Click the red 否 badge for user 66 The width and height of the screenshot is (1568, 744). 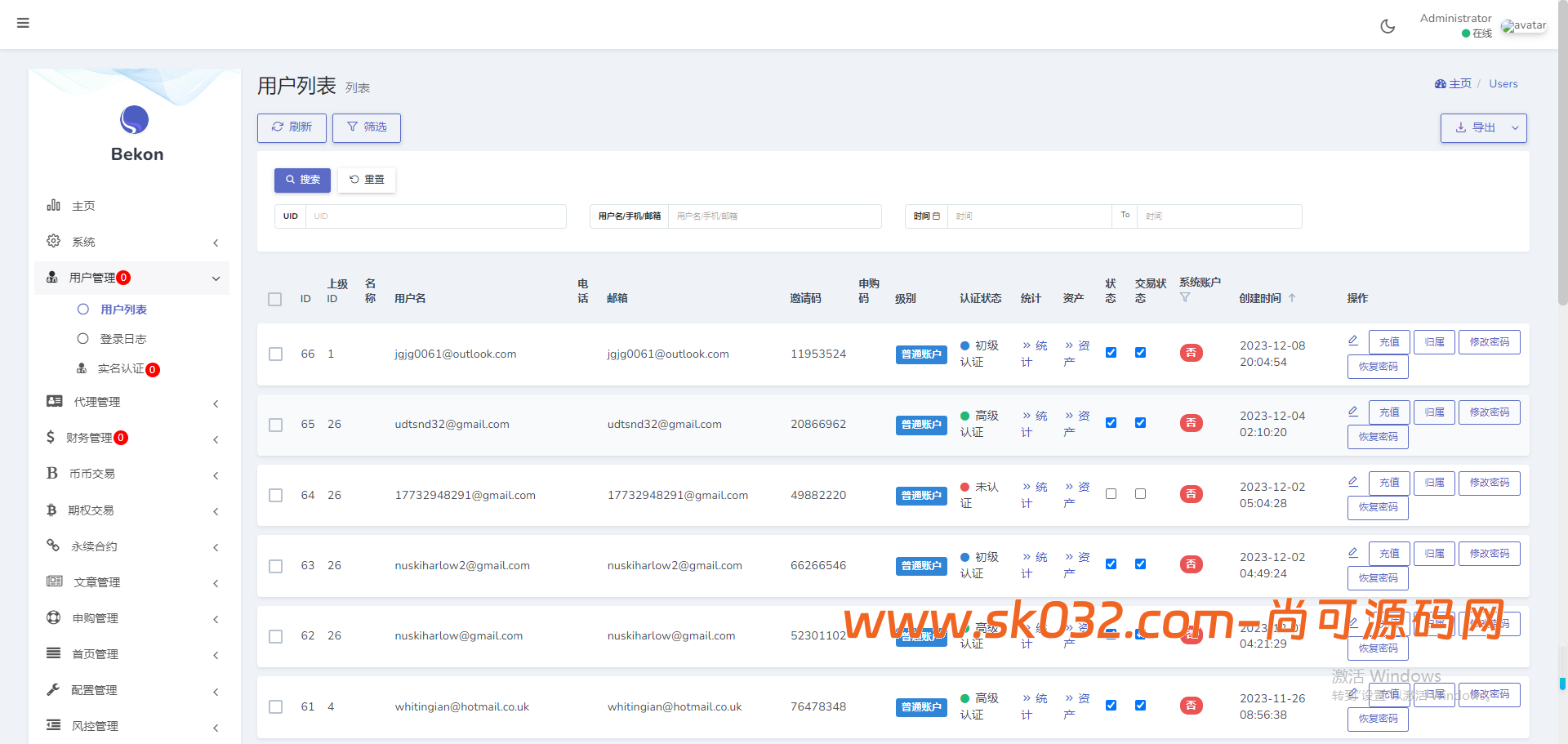click(1191, 353)
